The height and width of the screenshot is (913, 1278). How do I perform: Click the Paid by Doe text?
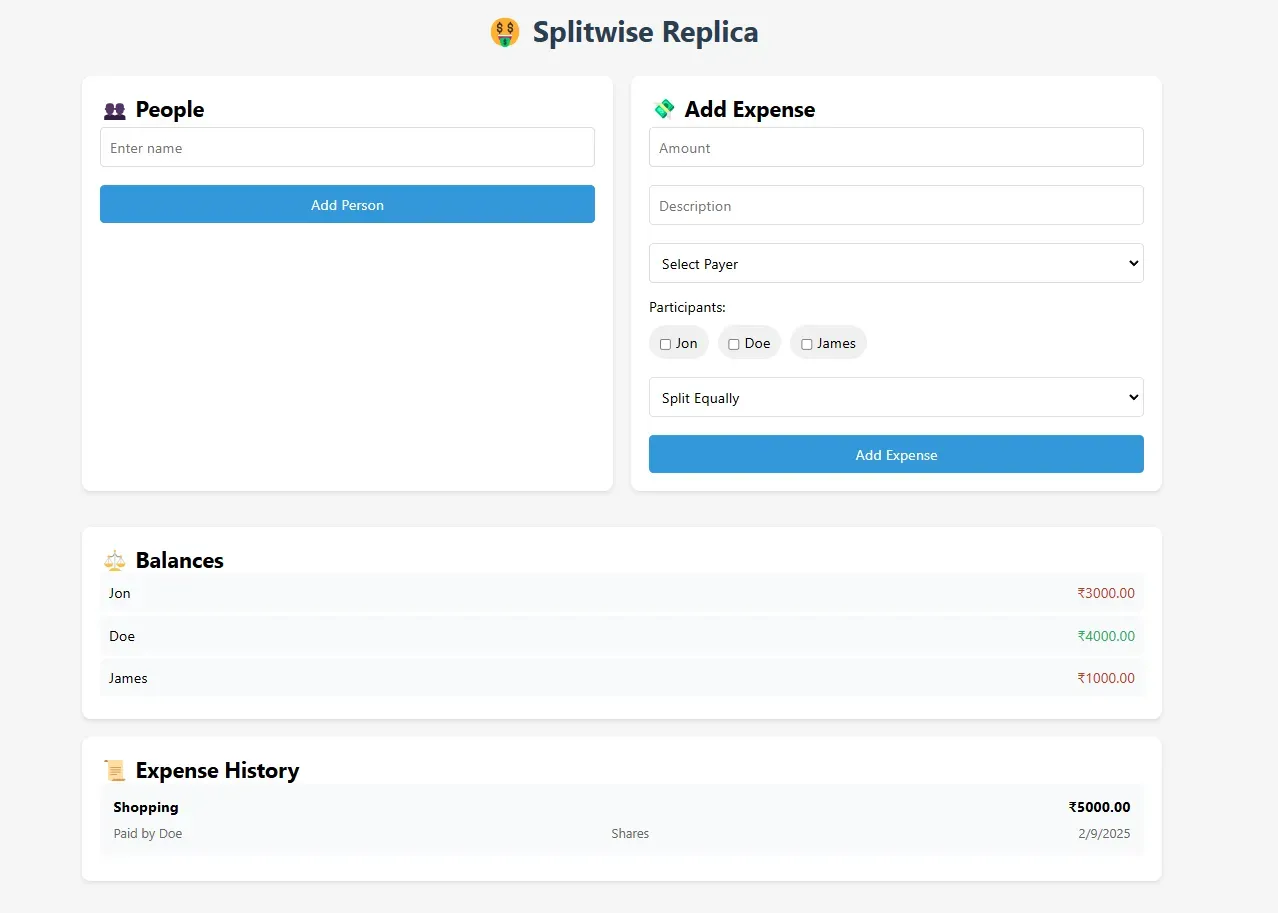pyautogui.click(x=148, y=833)
